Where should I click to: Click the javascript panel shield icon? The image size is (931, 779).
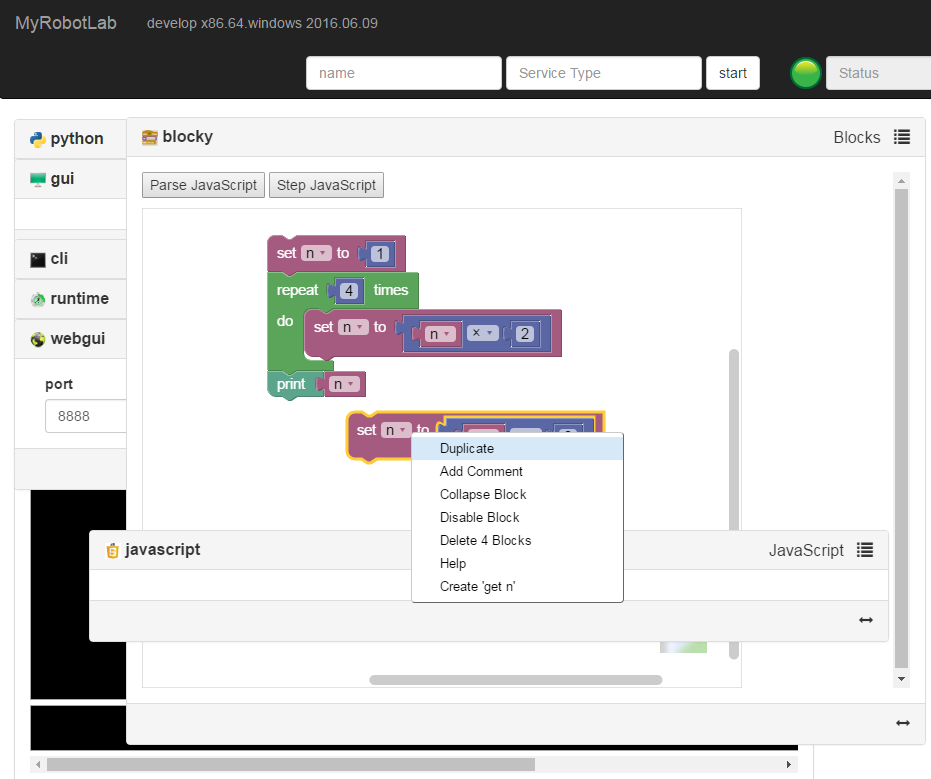coord(112,550)
